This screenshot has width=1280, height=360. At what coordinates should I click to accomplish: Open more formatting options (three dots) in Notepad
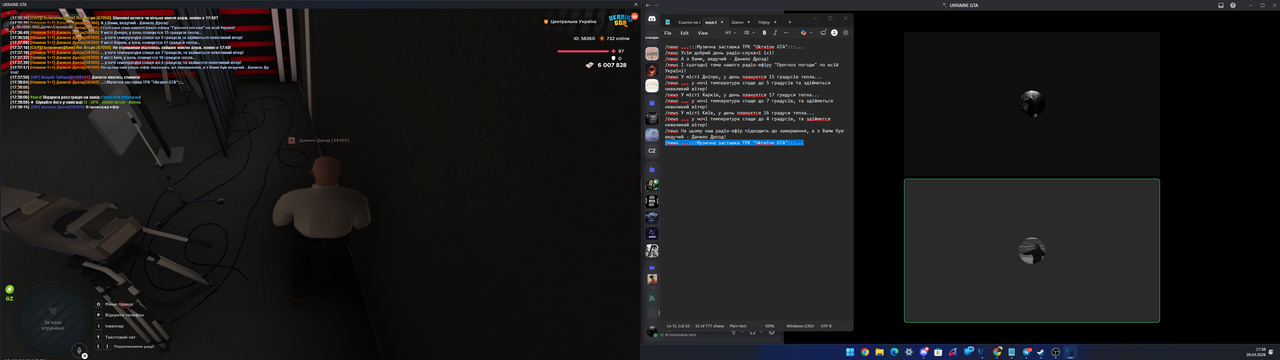(786, 33)
